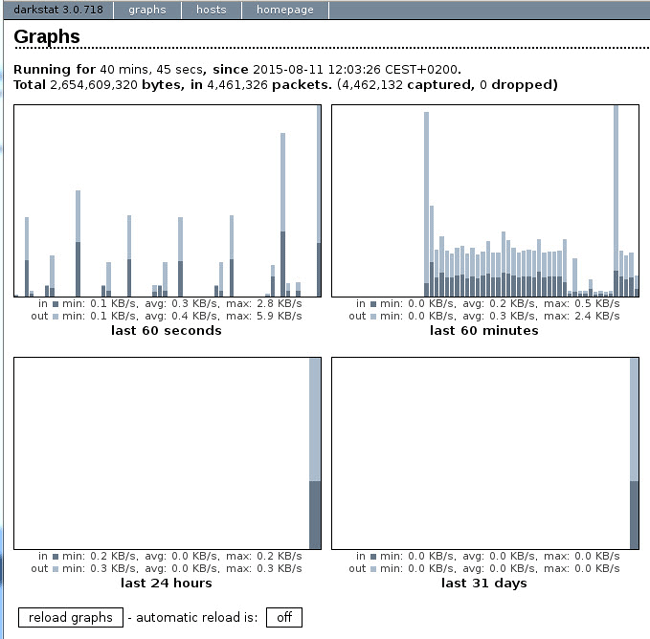Click the darkstat 3.0.718 title tab

coord(57,10)
